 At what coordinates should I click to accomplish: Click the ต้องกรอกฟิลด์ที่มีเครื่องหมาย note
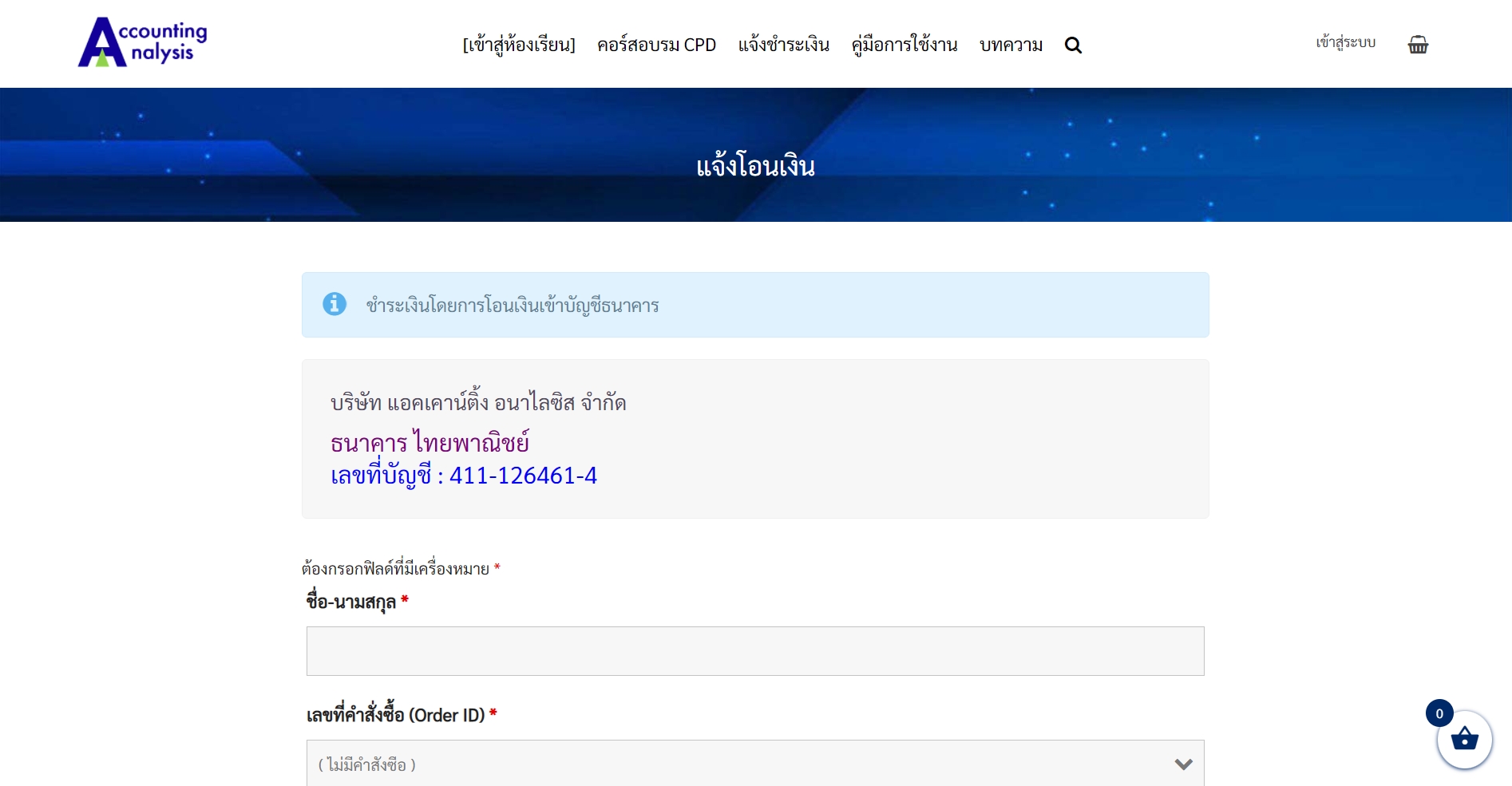pyautogui.click(x=401, y=569)
